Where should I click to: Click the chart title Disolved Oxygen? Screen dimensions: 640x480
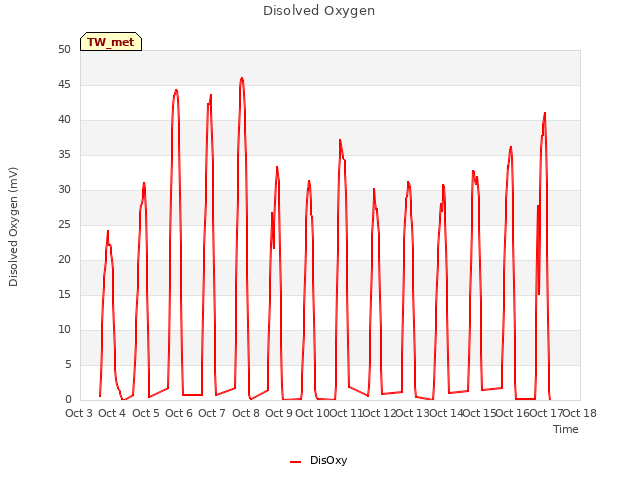(x=319, y=11)
